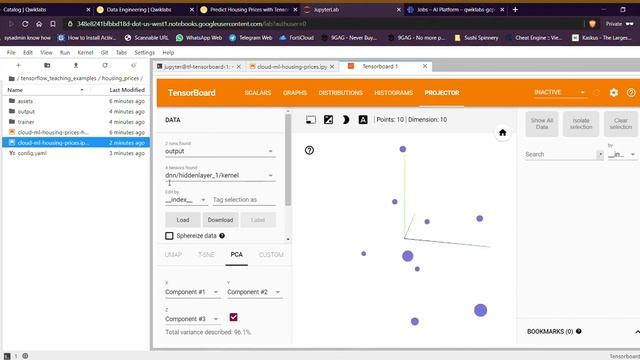The image size is (640, 360).
Task: Click the Load button in the data panel
Action: click(183, 220)
